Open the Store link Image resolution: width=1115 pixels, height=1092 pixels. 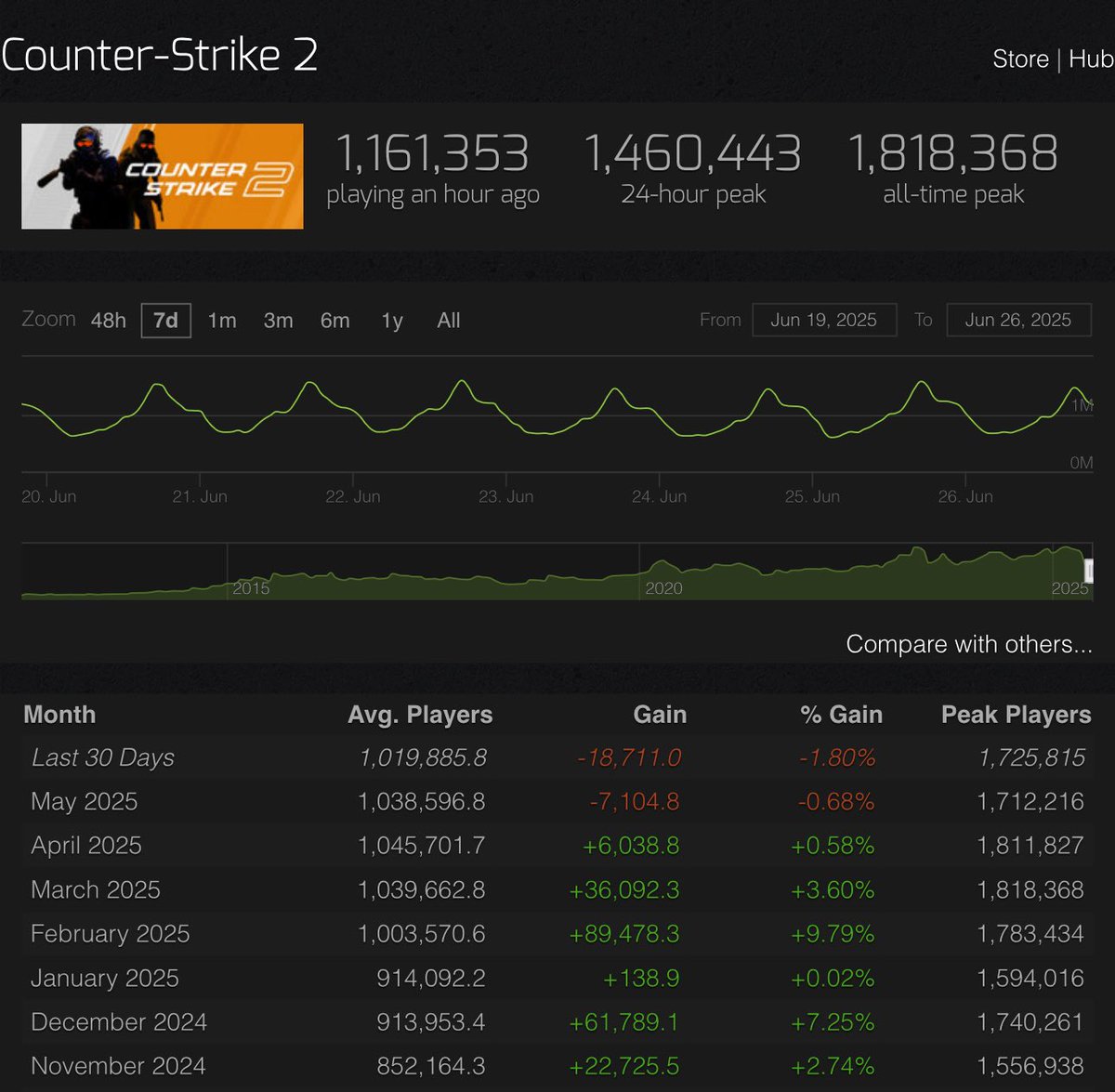(x=1020, y=59)
